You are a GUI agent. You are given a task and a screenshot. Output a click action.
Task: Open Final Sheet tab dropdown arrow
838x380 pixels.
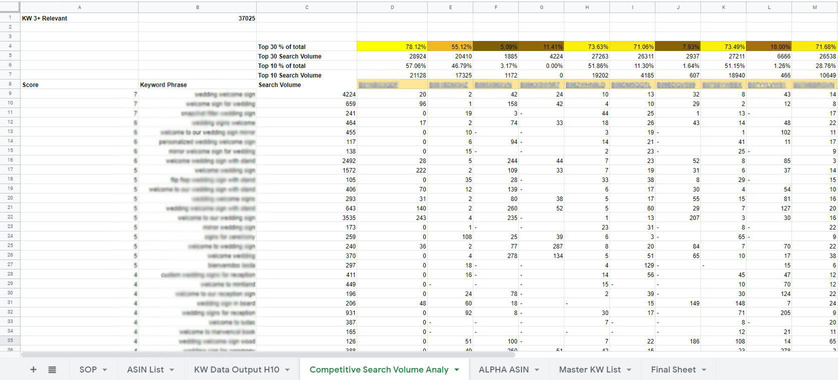(704, 370)
